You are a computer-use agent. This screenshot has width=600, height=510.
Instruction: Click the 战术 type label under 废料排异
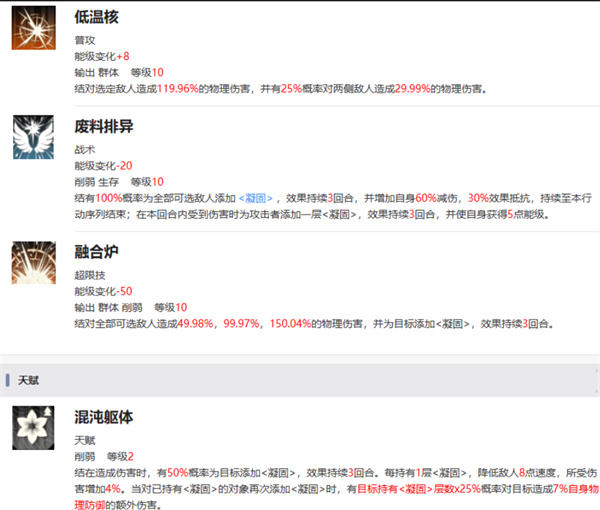tap(84, 149)
